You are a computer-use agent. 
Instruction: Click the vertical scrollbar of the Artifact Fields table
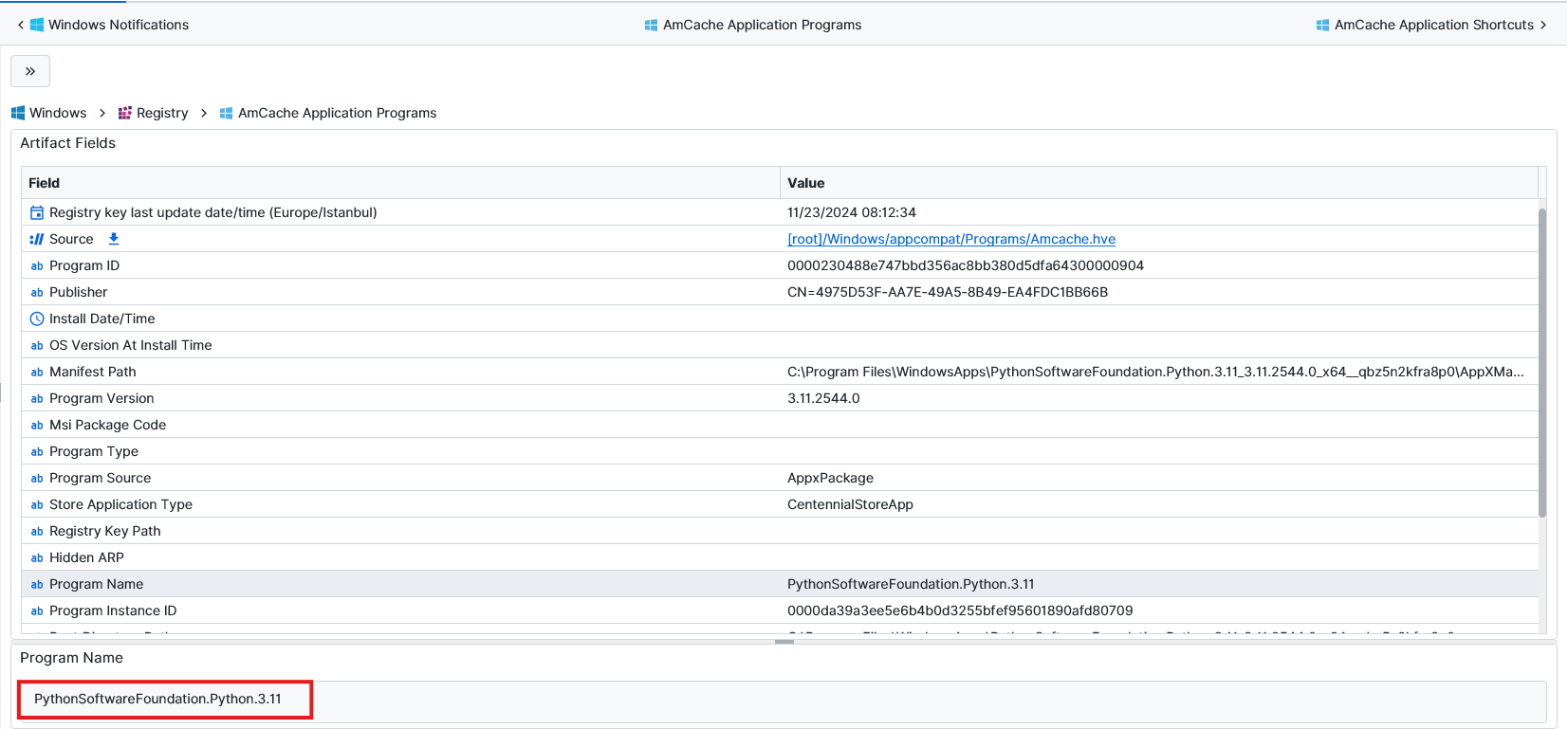[1541, 360]
